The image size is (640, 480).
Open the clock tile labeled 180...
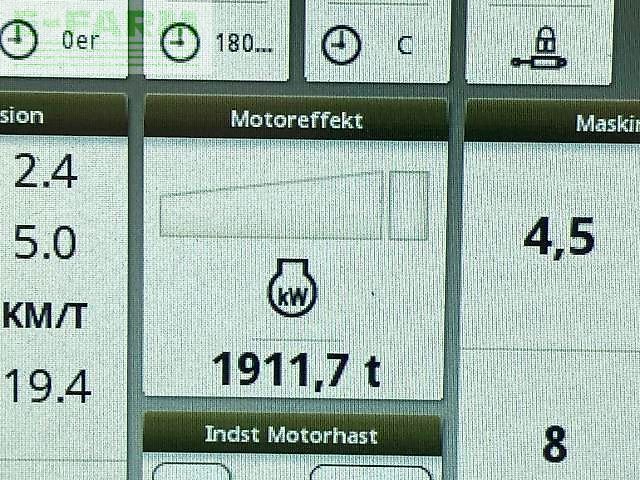[x=216, y=39]
